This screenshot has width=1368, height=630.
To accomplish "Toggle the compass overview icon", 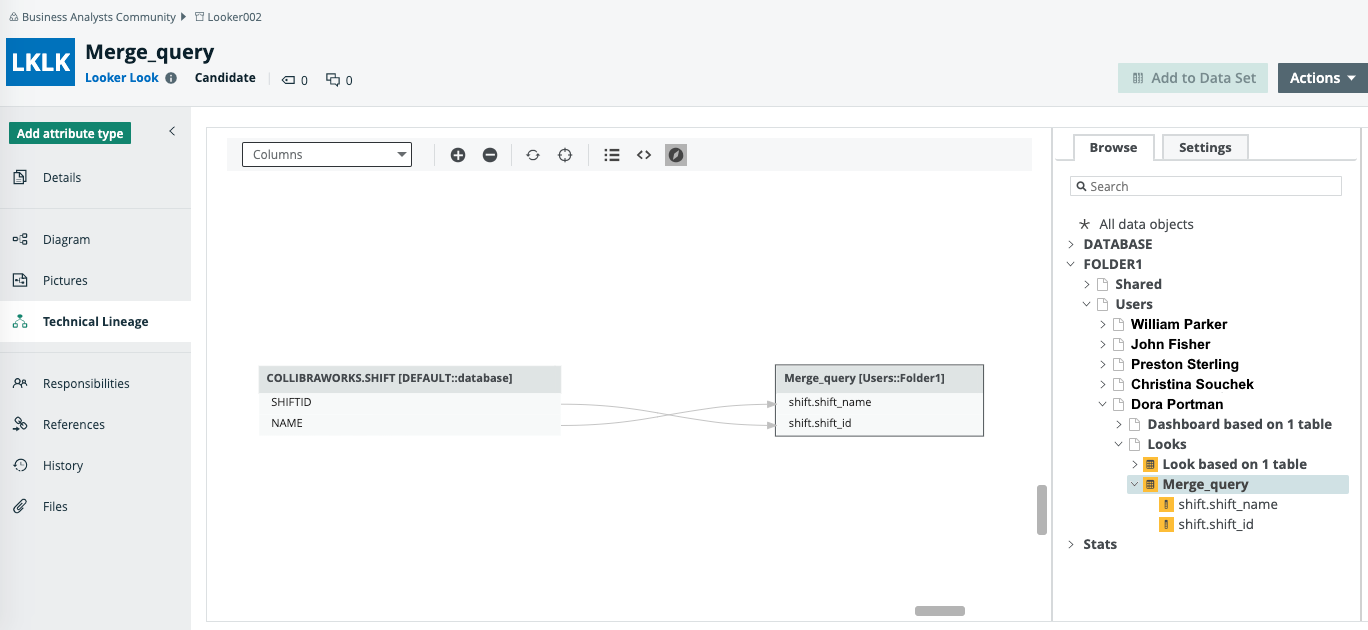I will click(x=676, y=155).
